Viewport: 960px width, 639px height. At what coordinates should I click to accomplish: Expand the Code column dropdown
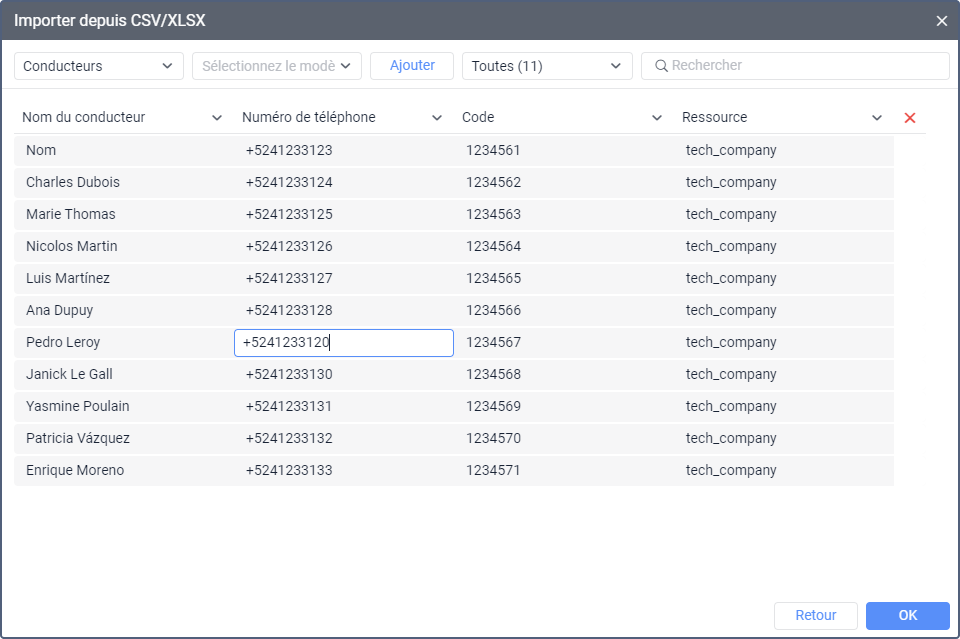click(657, 118)
